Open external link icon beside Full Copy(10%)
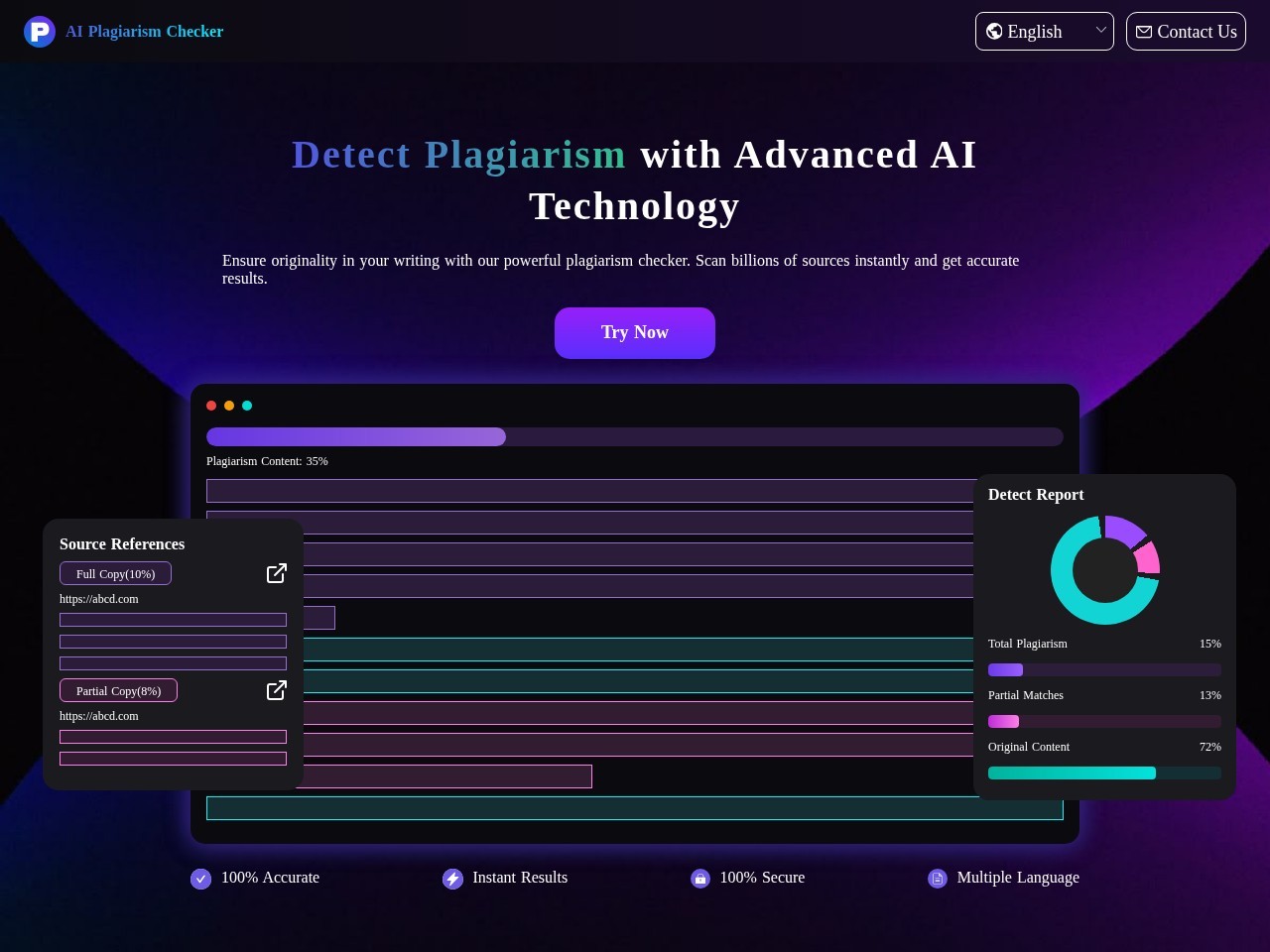 click(277, 573)
